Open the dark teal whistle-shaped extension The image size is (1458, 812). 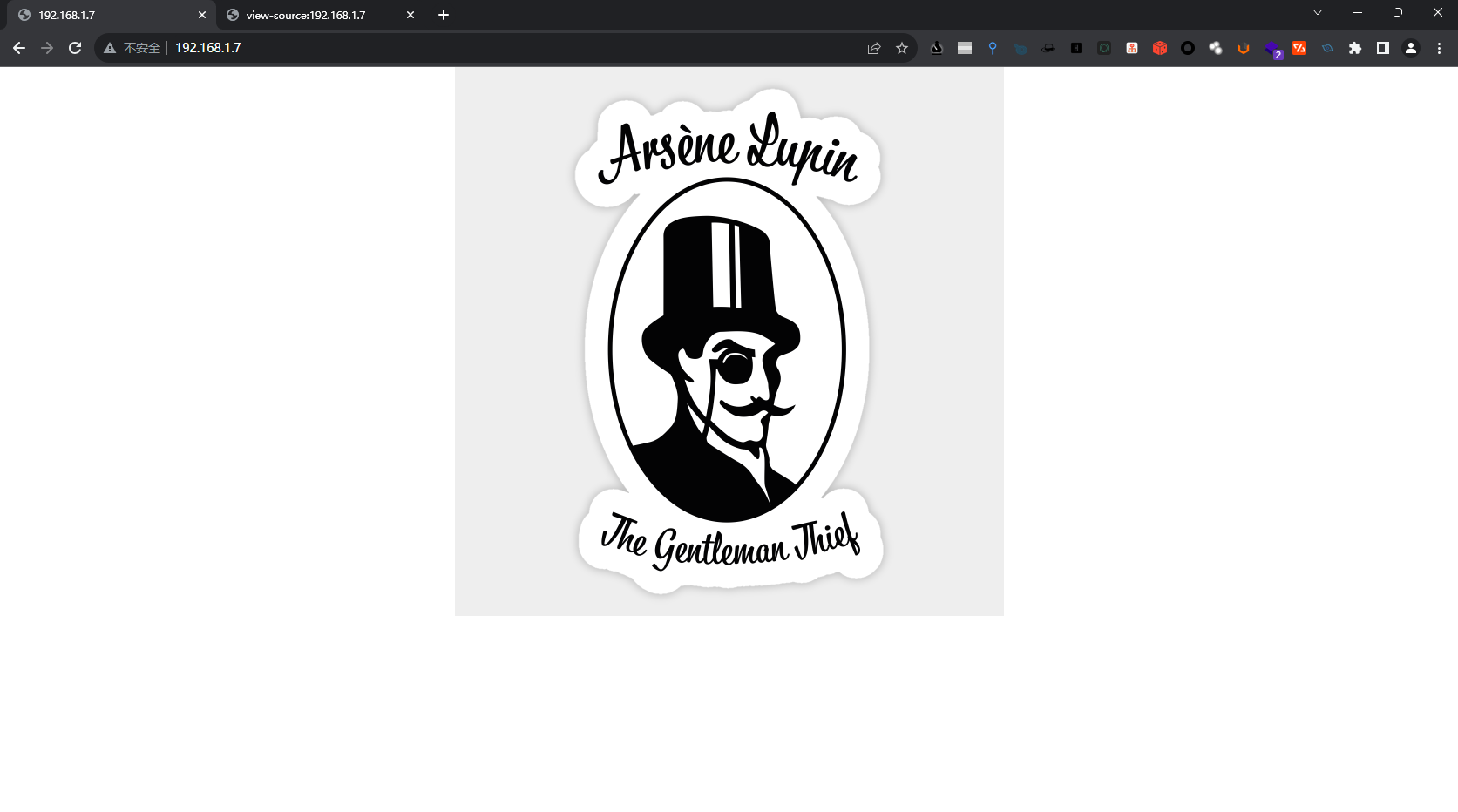coord(1021,48)
